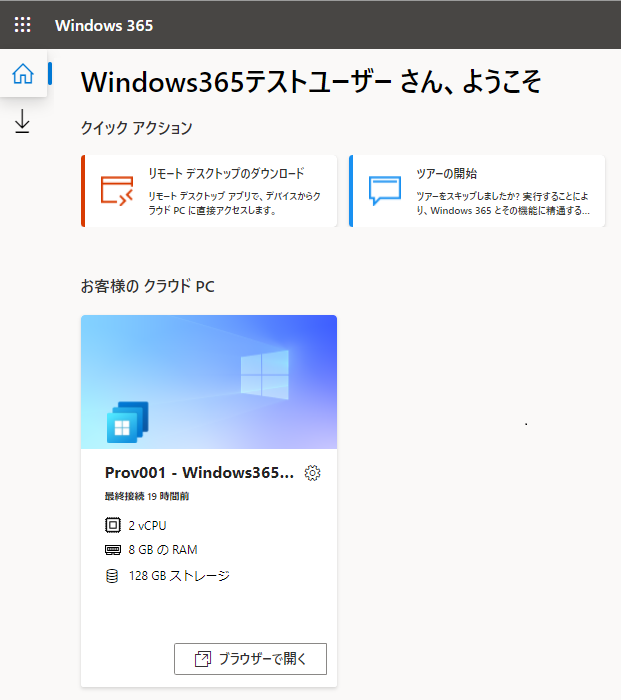The width and height of the screenshot is (621, 700).
Task: Click the RAM memory icon
Action: [x=113, y=550]
